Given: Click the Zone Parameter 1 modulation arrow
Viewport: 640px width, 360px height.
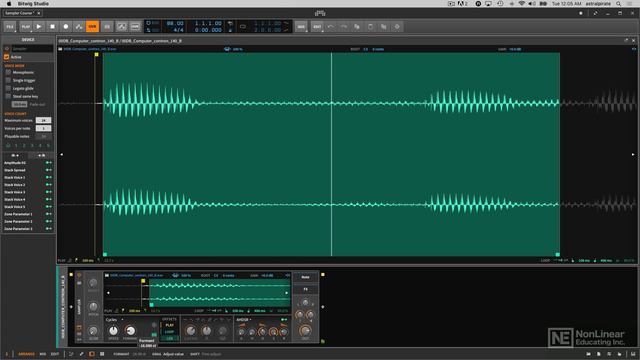Looking at the screenshot, I should click(49, 214).
